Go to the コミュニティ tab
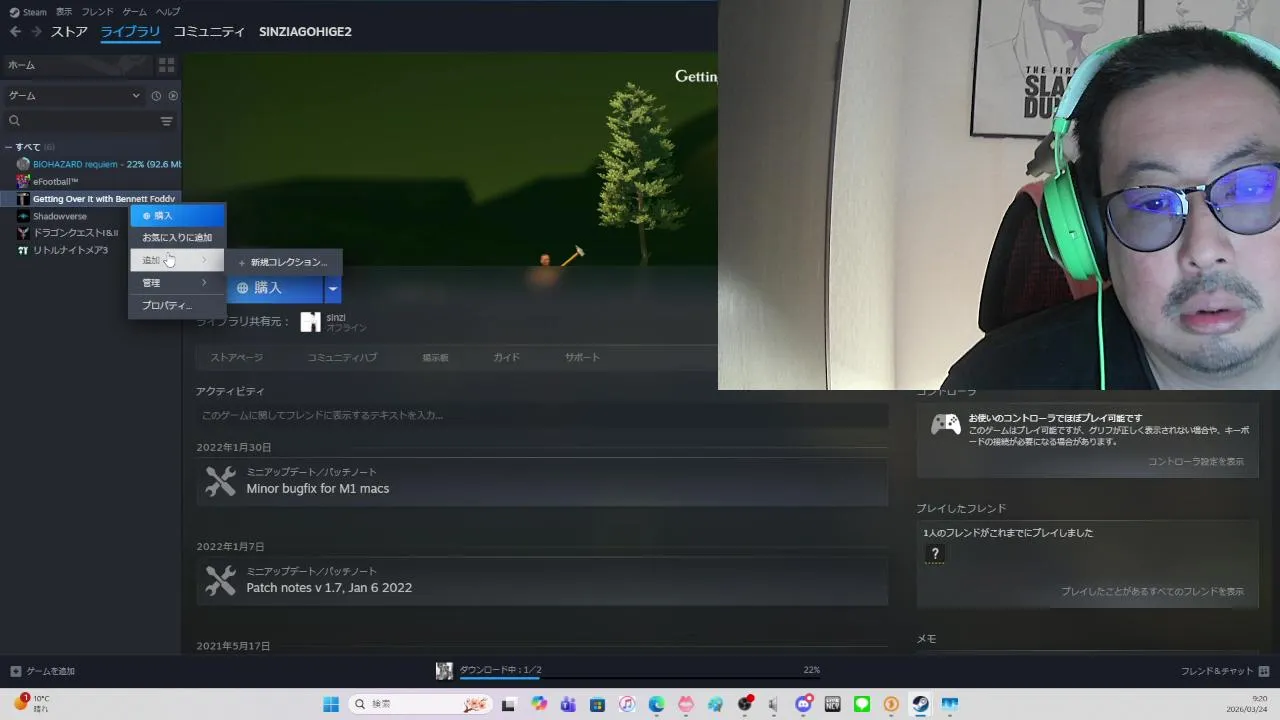This screenshot has height=720, width=1280. [x=209, y=32]
